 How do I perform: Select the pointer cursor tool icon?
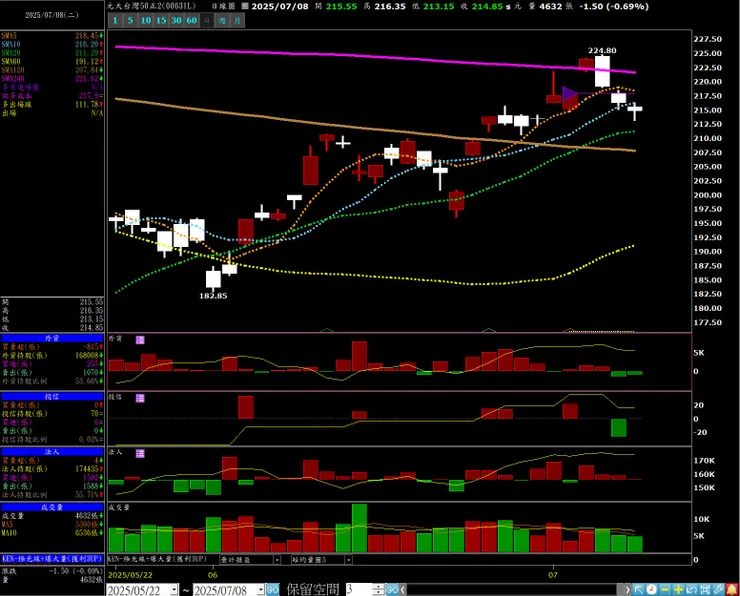(639, 589)
